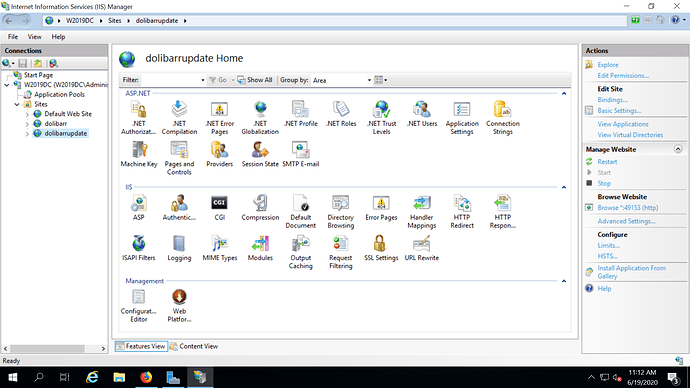Image resolution: width=690 pixels, height=388 pixels.
Task: Collapse the ASP.NET group section
Action: [x=564, y=93]
